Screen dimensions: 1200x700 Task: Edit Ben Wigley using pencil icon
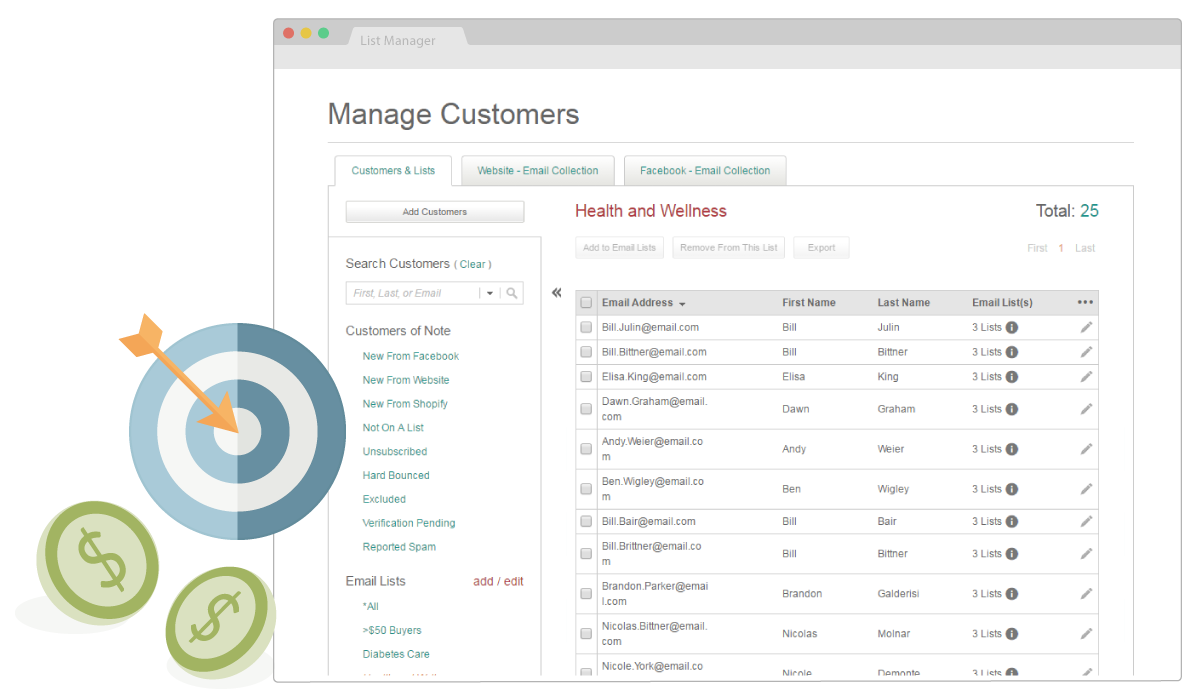tap(1086, 489)
